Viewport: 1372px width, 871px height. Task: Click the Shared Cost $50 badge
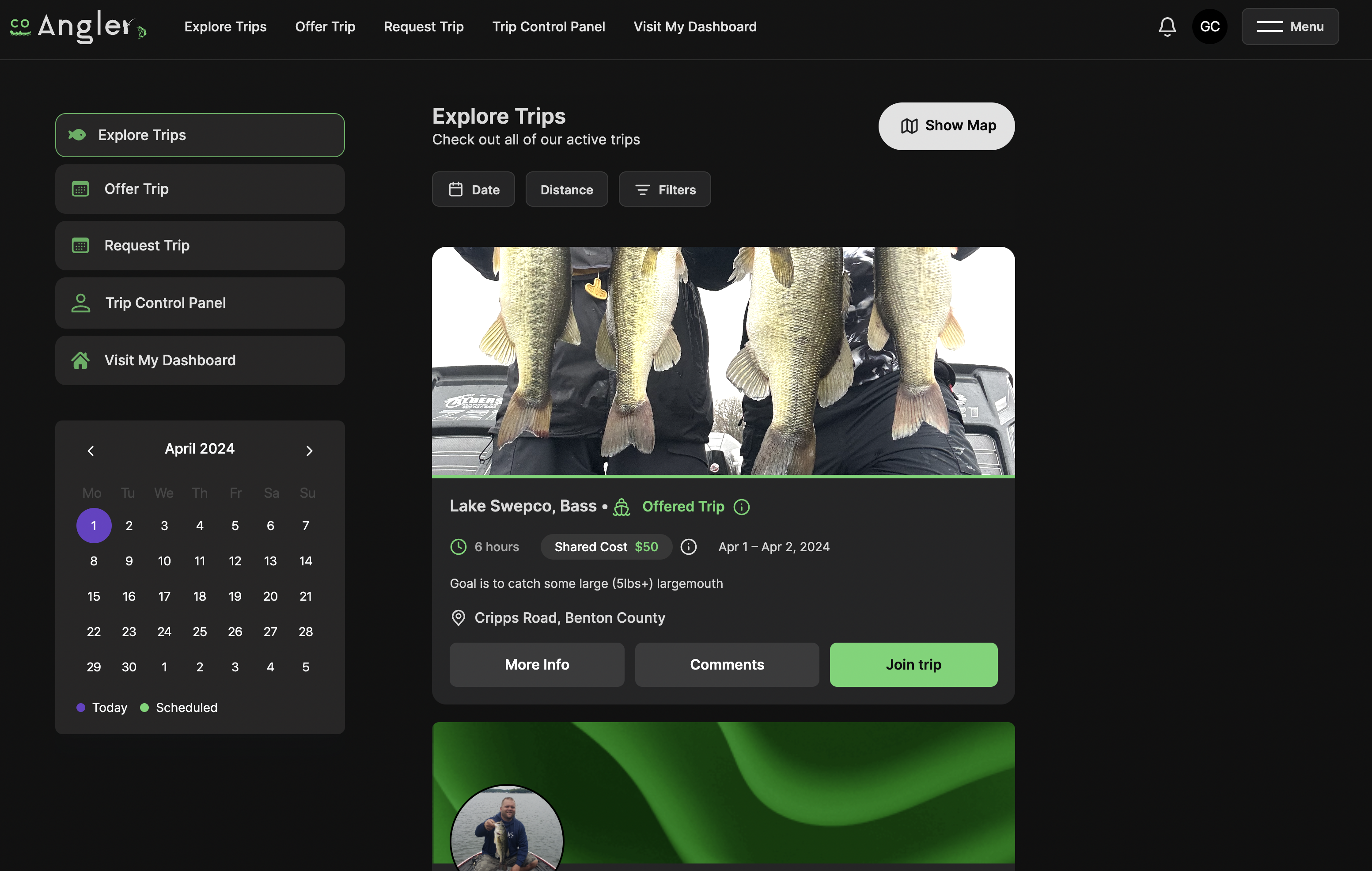(x=606, y=547)
